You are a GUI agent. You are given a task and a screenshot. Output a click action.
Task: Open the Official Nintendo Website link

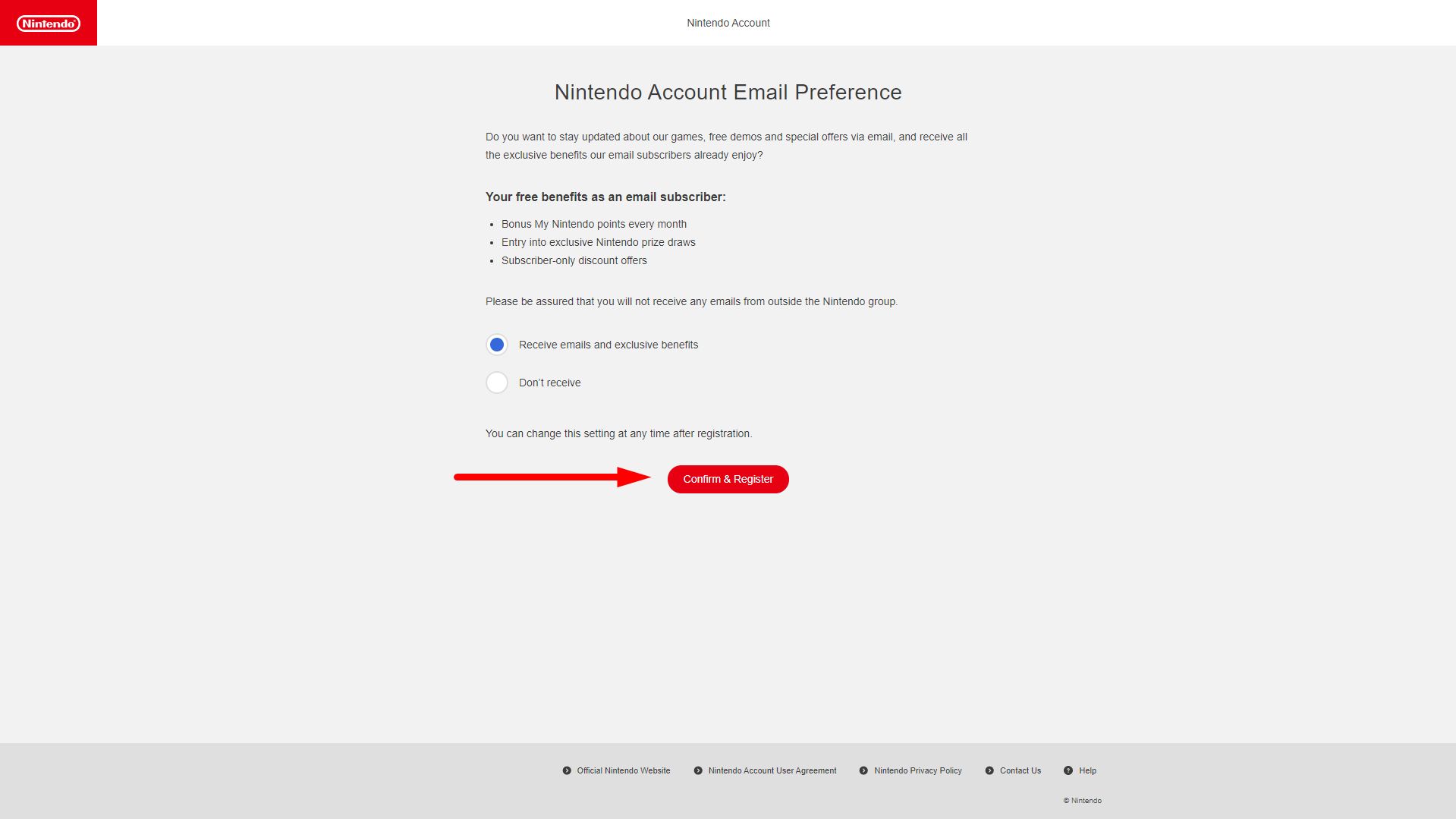(624, 770)
